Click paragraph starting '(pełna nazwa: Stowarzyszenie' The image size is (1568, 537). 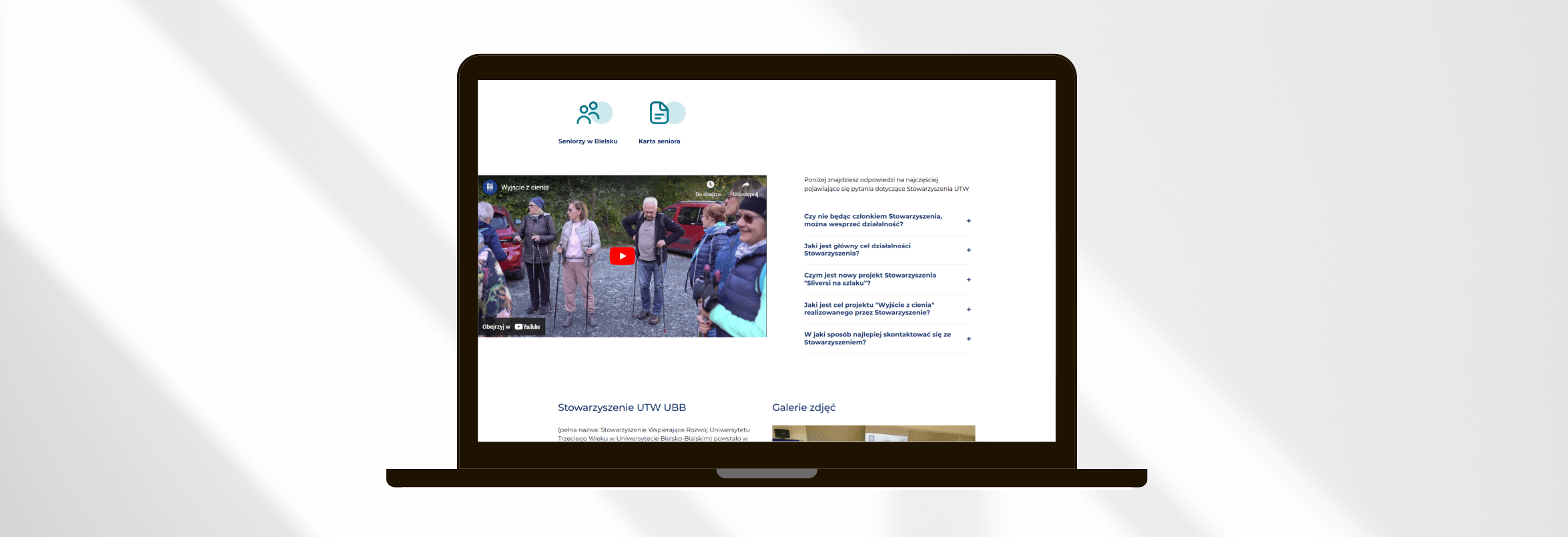pyautogui.click(x=654, y=434)
